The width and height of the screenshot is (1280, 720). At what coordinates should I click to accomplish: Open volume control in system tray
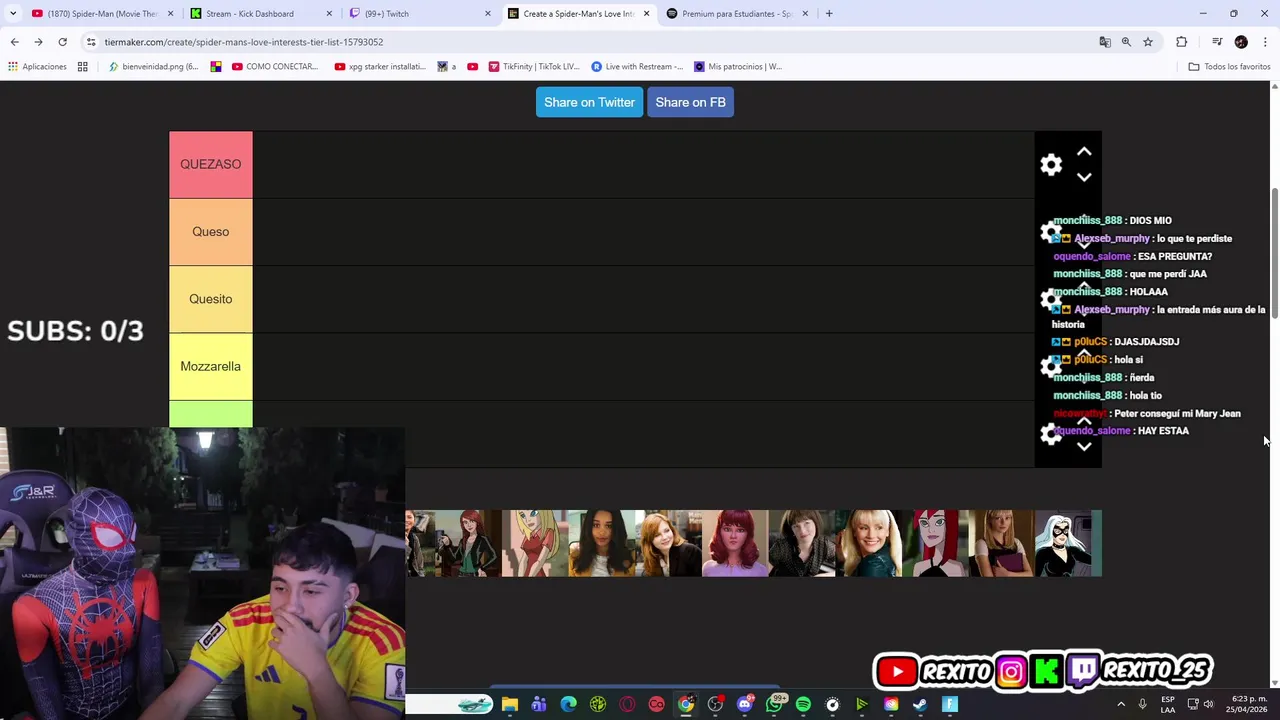[x=1208, y=704]
